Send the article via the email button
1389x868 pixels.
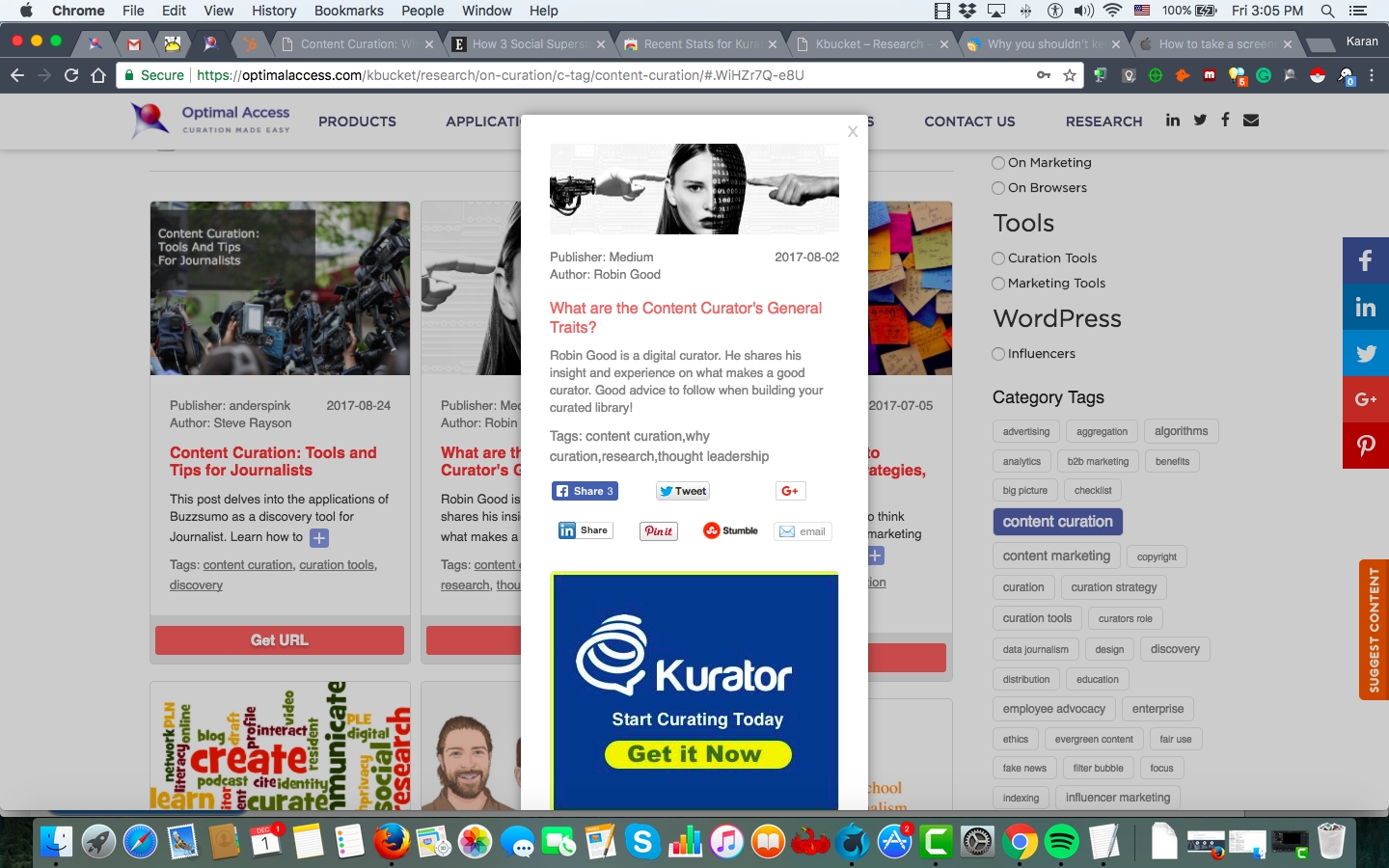(803, 531)
